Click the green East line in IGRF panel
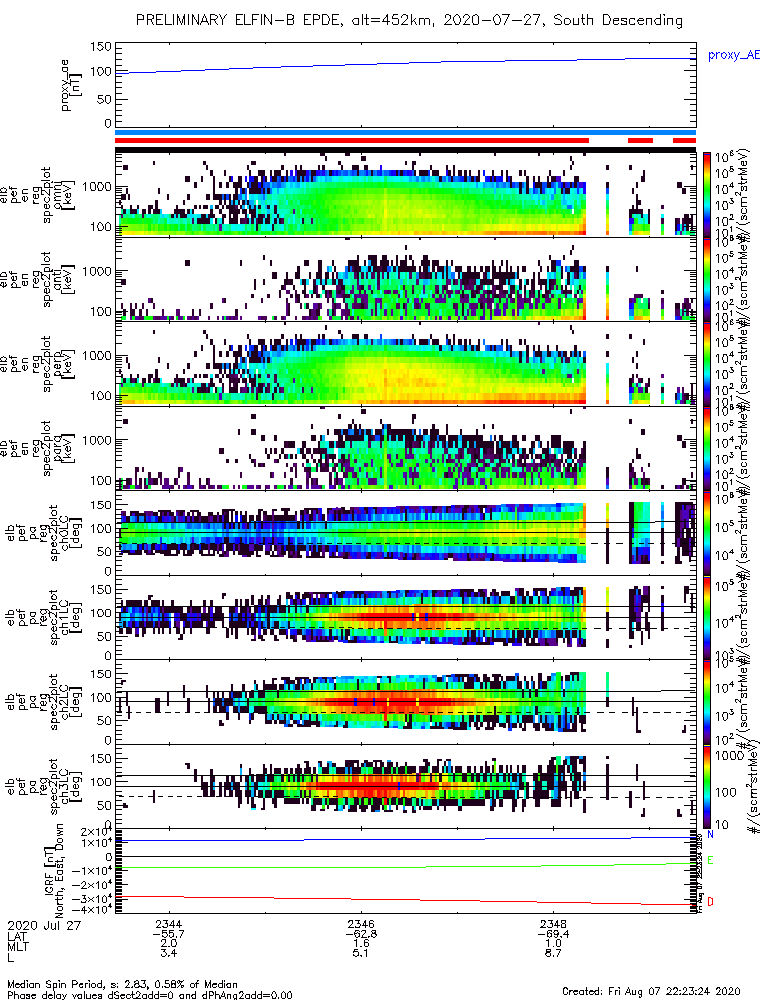Viewport: 775px width, 1000px height. click(405, 867)
